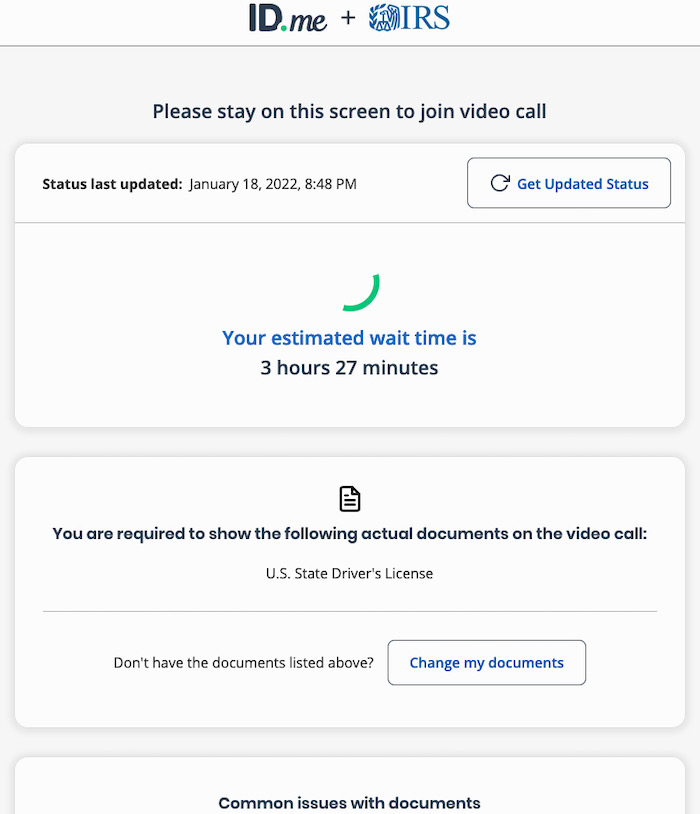Image resolution: width=700 pixels, height=814 pixels.
Task: Open the Common issues with documents section
Action: pyautogui.click(x=349, y=802)
